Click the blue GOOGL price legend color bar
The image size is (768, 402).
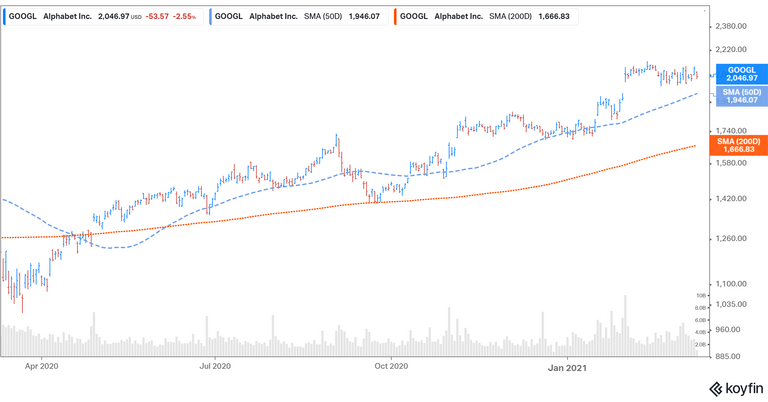(x=5, y=17)
